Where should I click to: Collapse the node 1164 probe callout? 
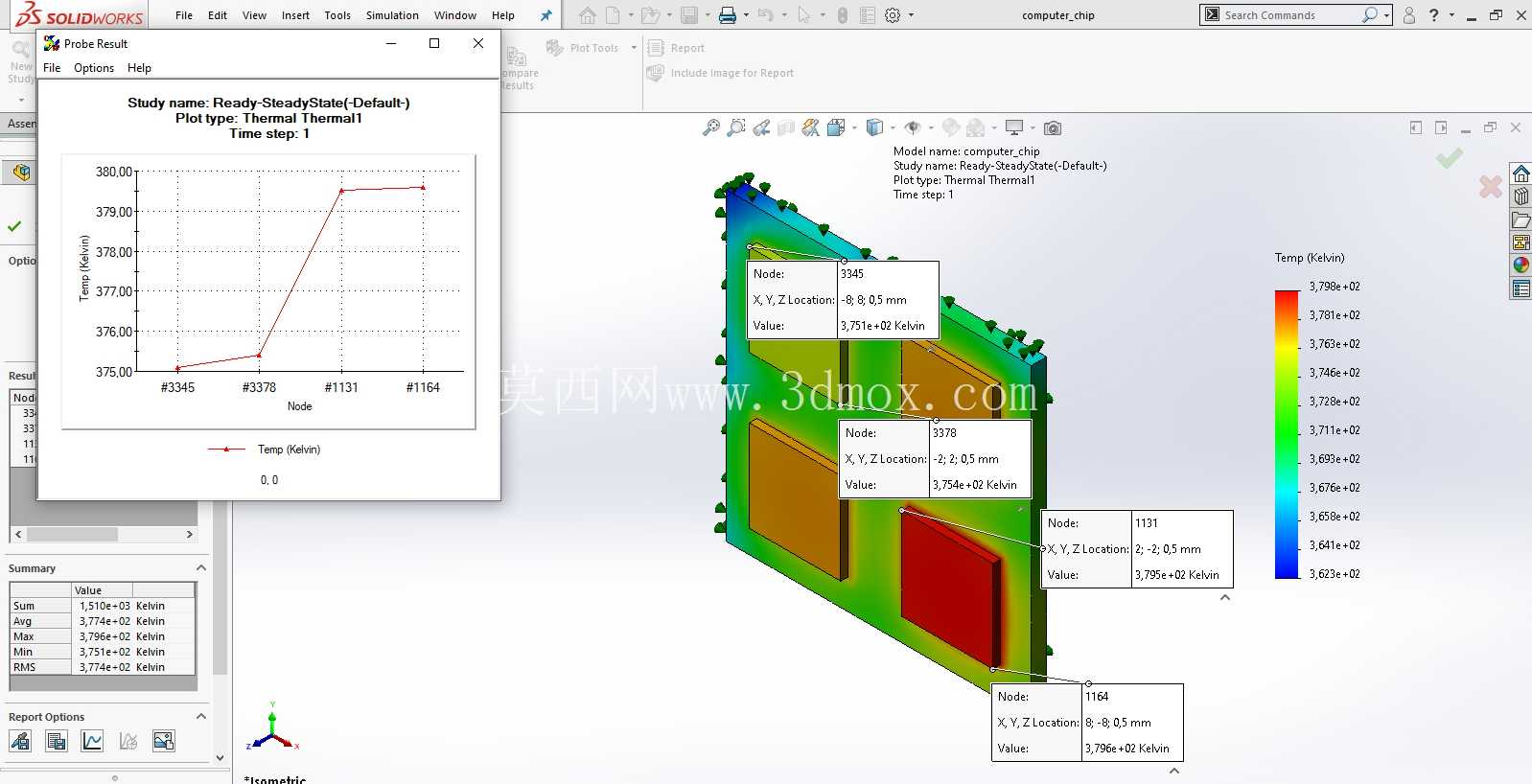point(1174,771)
